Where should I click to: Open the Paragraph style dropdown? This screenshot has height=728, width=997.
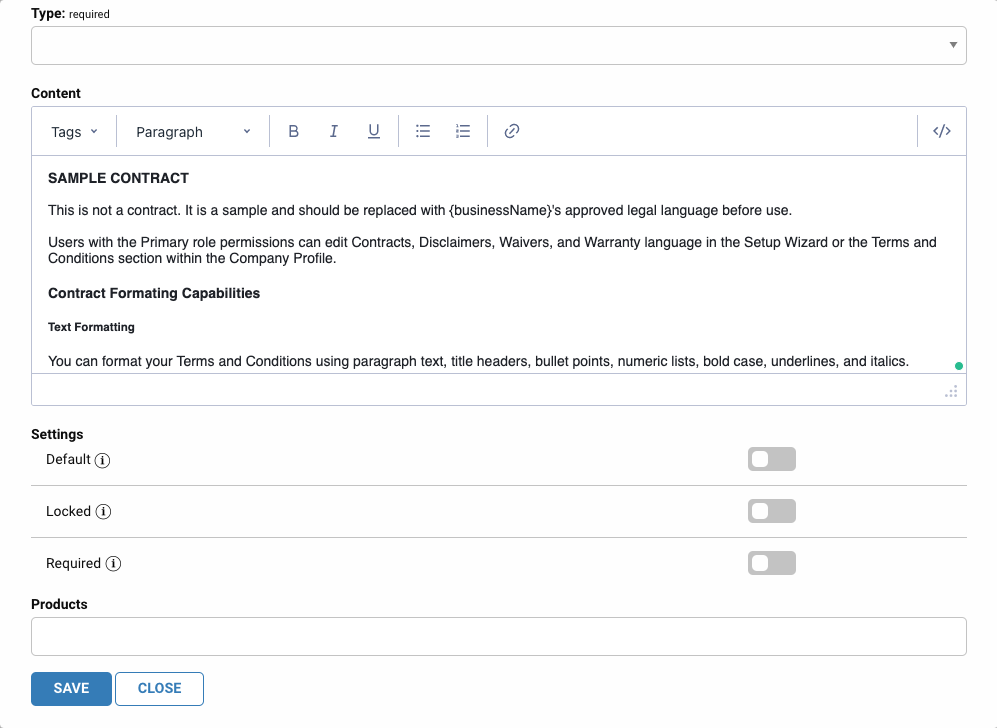[x=193, y=132]
